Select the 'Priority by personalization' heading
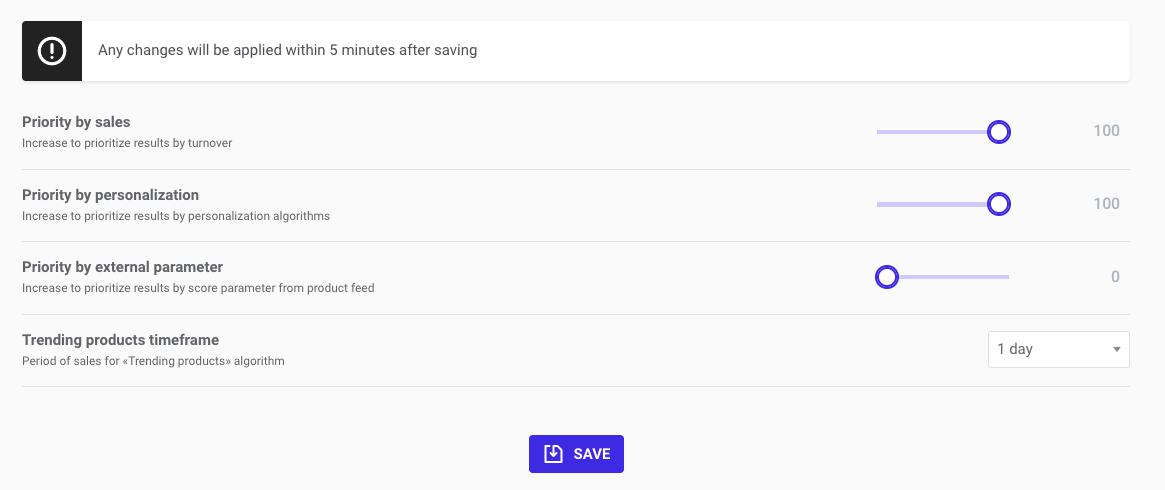The height and width of the screenshot is (490, 1165). coord(110,195)
